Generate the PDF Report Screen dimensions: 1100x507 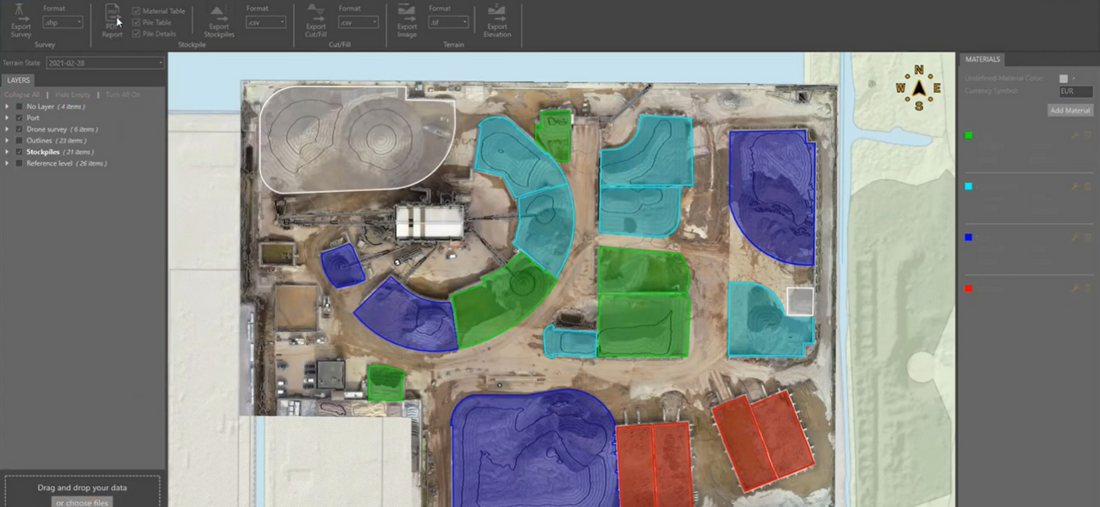click(x=112, y=20)
